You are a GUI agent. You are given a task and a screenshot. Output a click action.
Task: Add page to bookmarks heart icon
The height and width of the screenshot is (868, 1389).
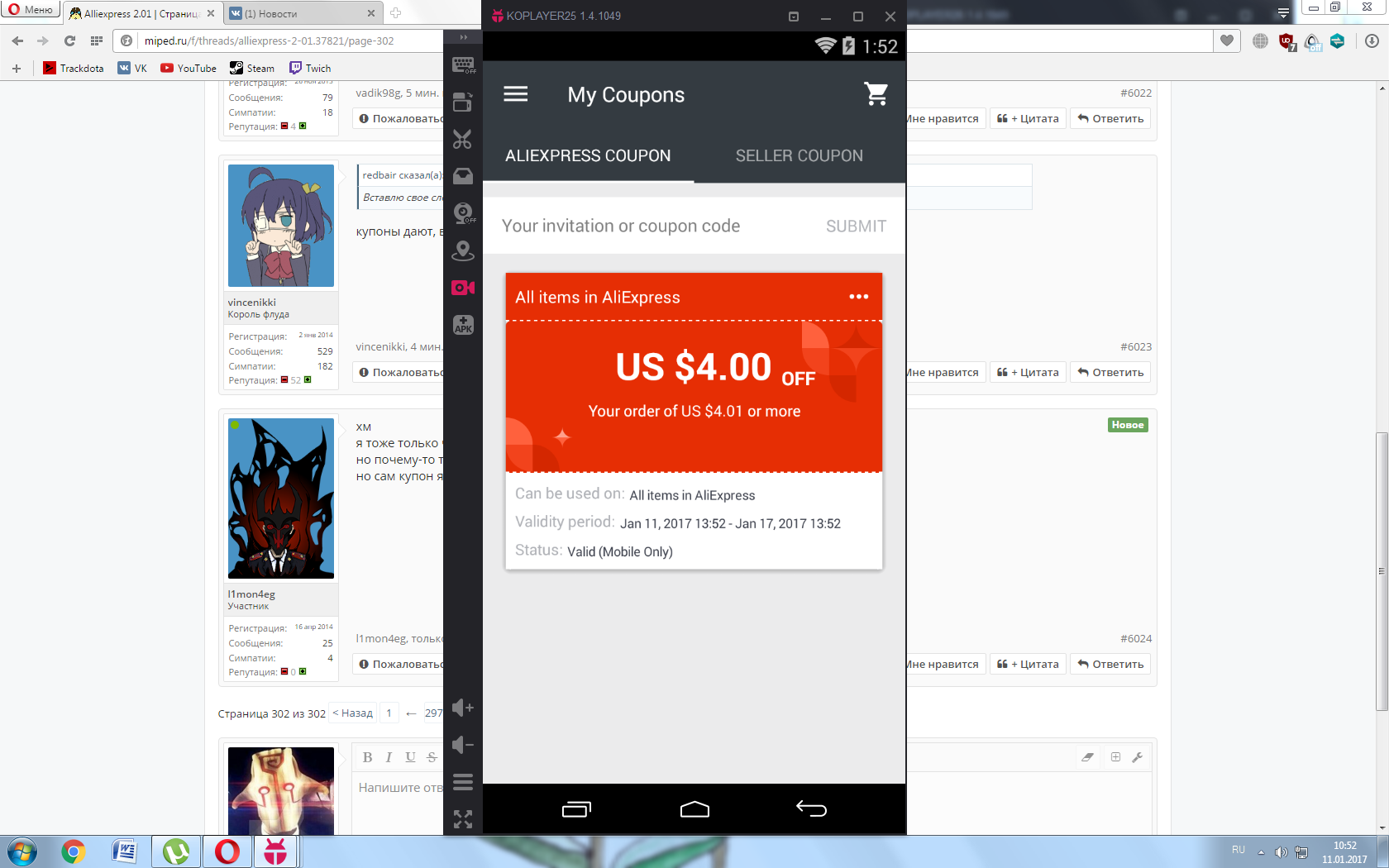tap(1226, 41)
